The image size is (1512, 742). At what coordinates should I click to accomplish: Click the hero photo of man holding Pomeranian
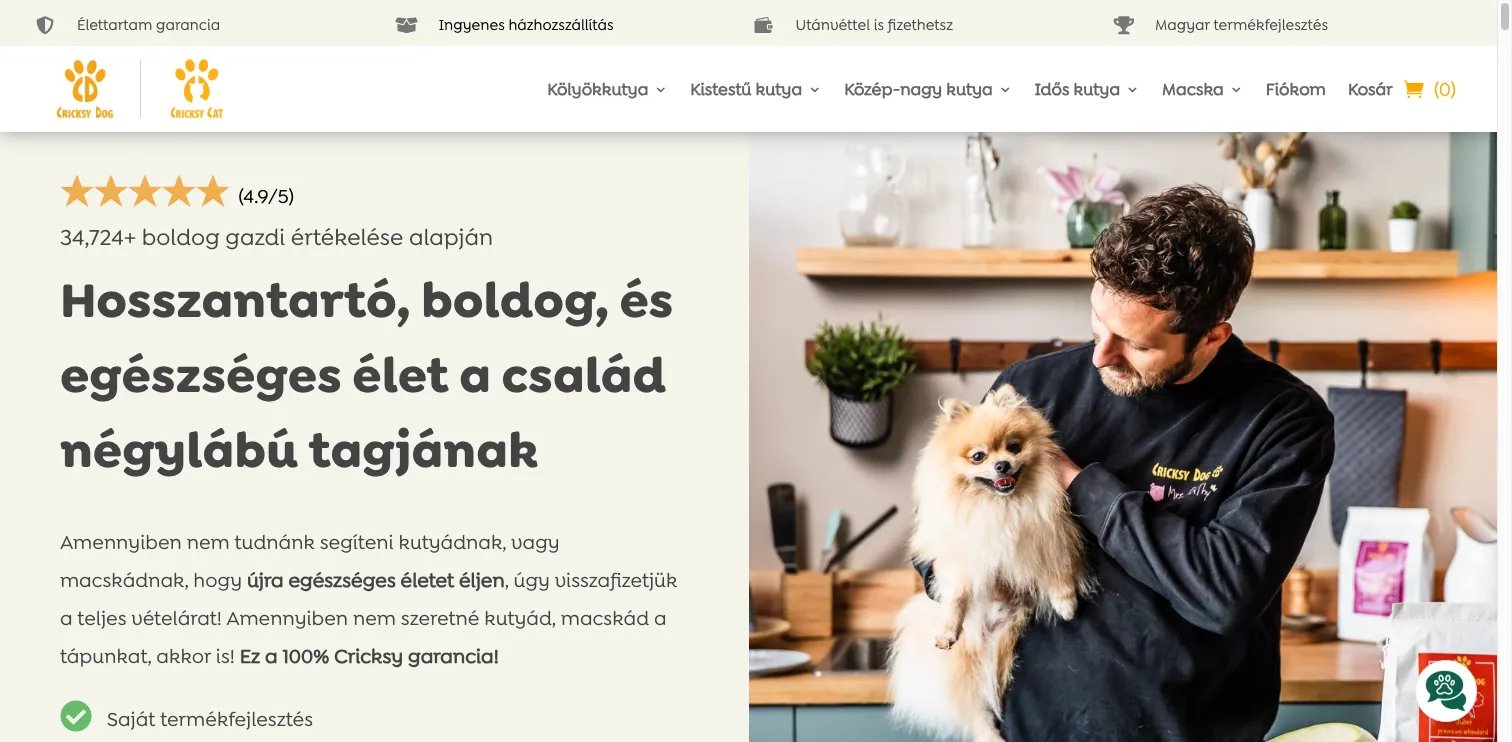[x=1123, y=437]
